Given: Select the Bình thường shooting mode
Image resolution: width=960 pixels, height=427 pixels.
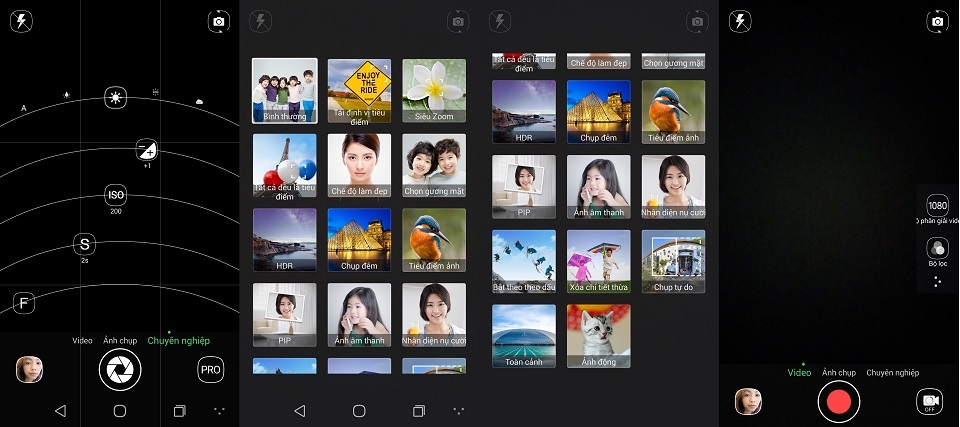Looking at the screenshot, I should tap(285, 91).
